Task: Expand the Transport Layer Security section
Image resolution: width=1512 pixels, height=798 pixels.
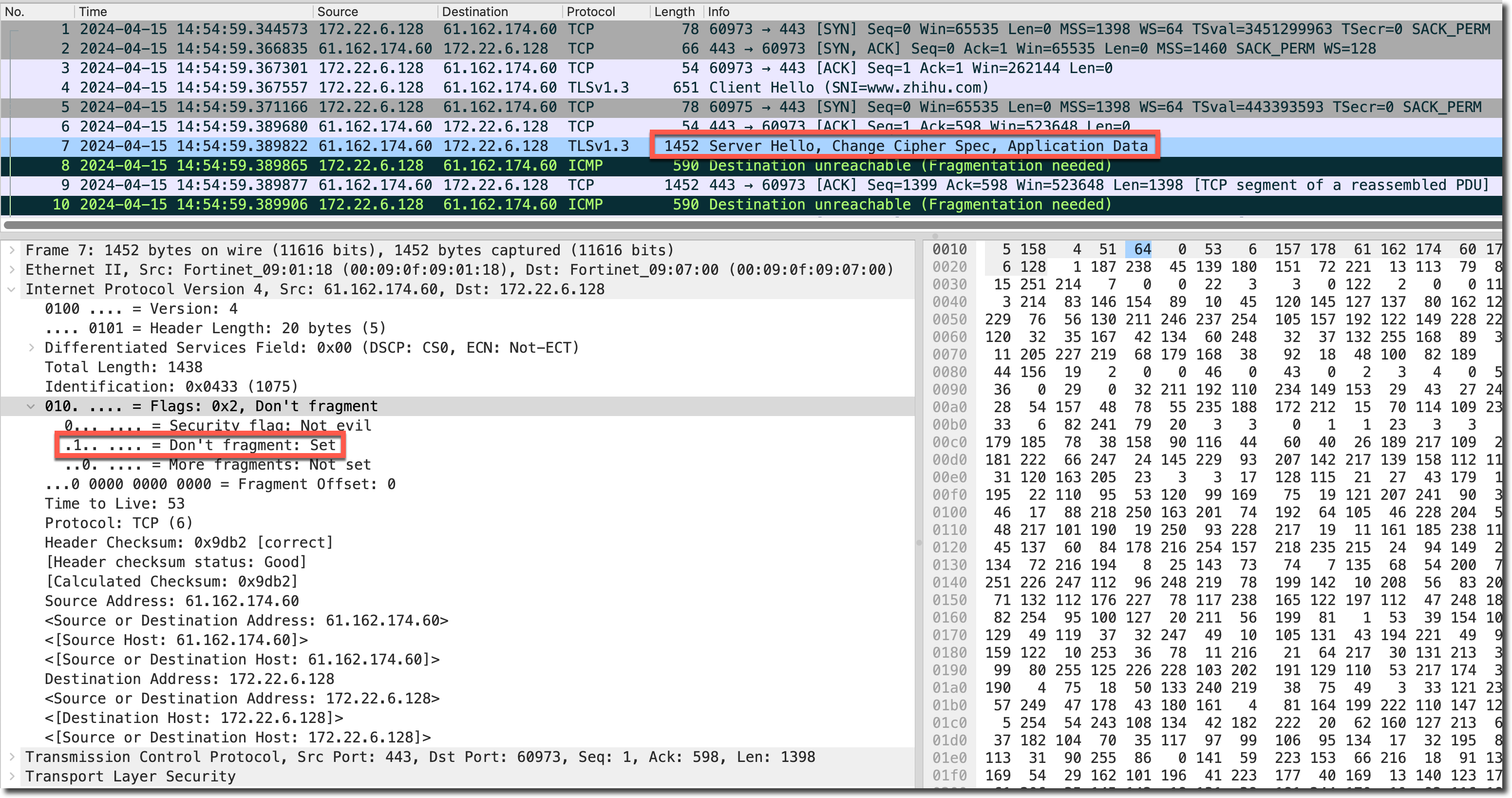Action: tap(12, 776)
